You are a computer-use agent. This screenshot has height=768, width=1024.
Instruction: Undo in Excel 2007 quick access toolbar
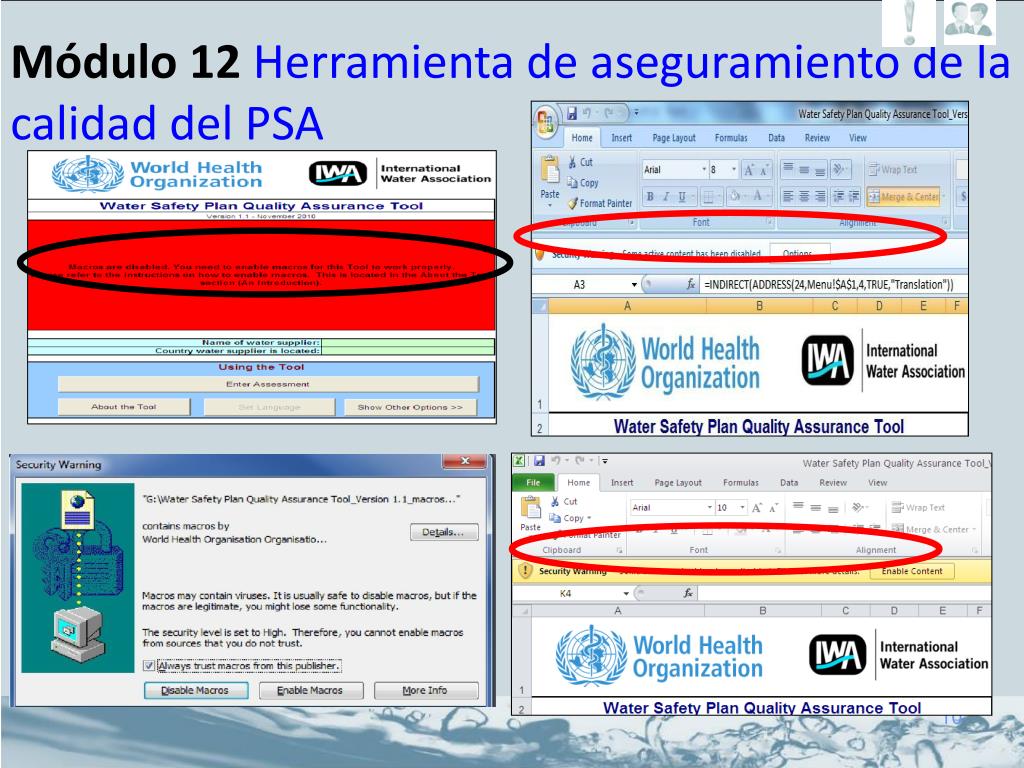click(587, 113)
